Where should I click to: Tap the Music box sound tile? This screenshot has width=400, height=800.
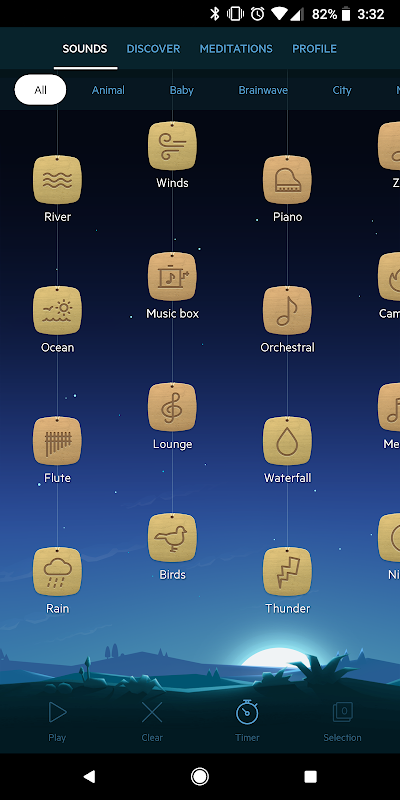coord(172,277)
